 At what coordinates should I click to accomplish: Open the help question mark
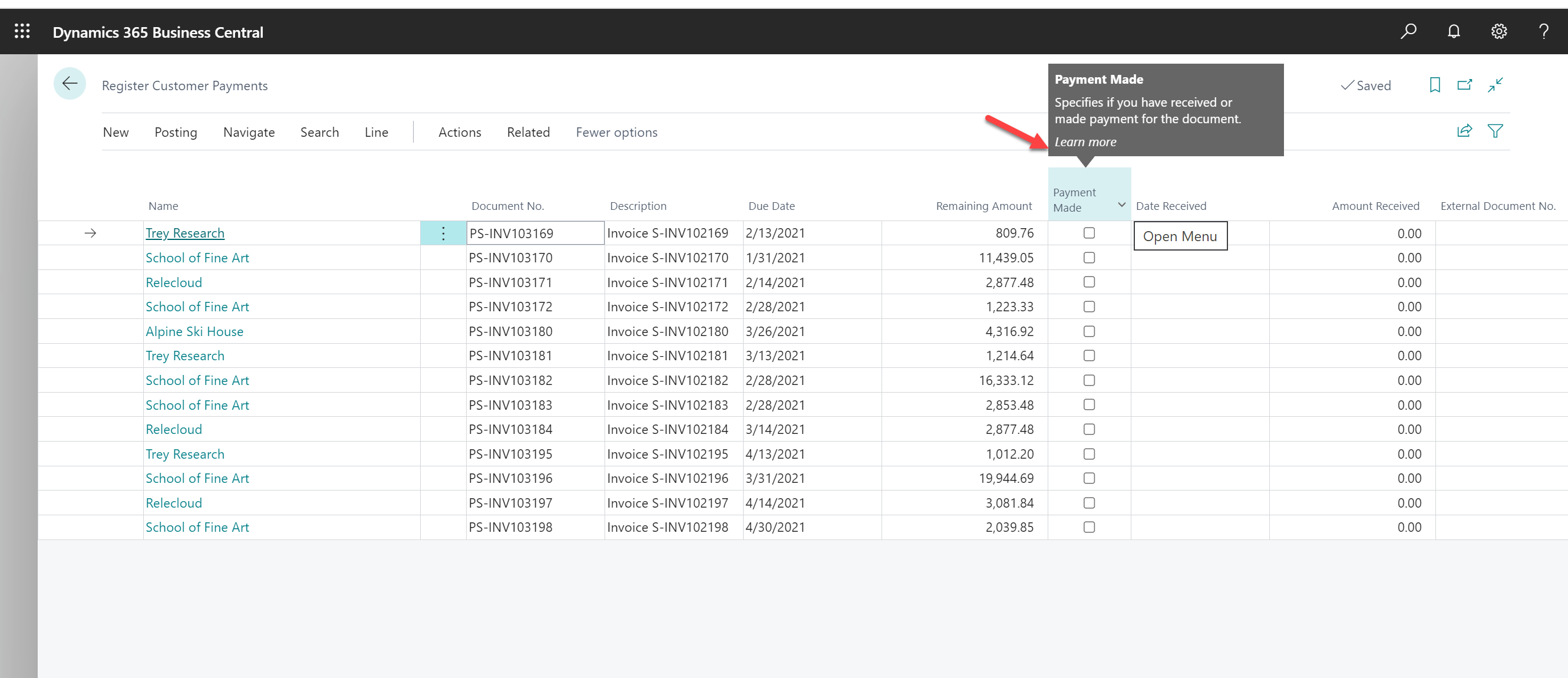[1544, 31]
